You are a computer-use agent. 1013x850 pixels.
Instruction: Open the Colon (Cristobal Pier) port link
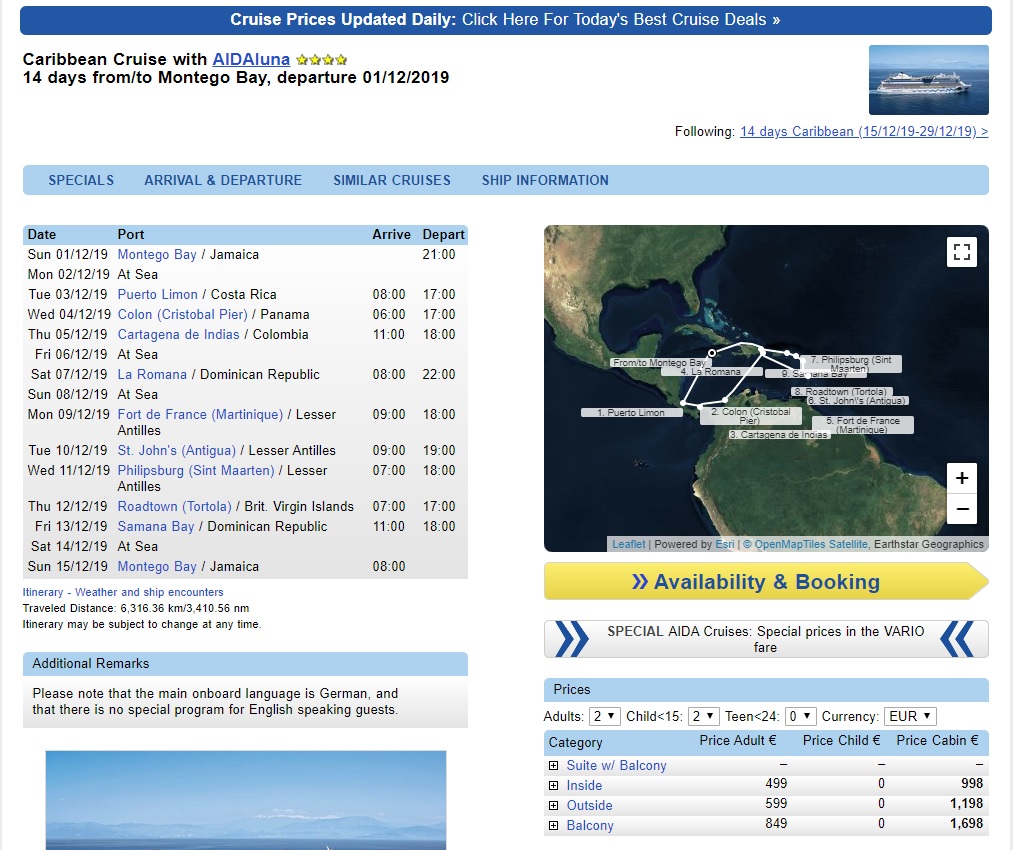click(x=183, y=315)
